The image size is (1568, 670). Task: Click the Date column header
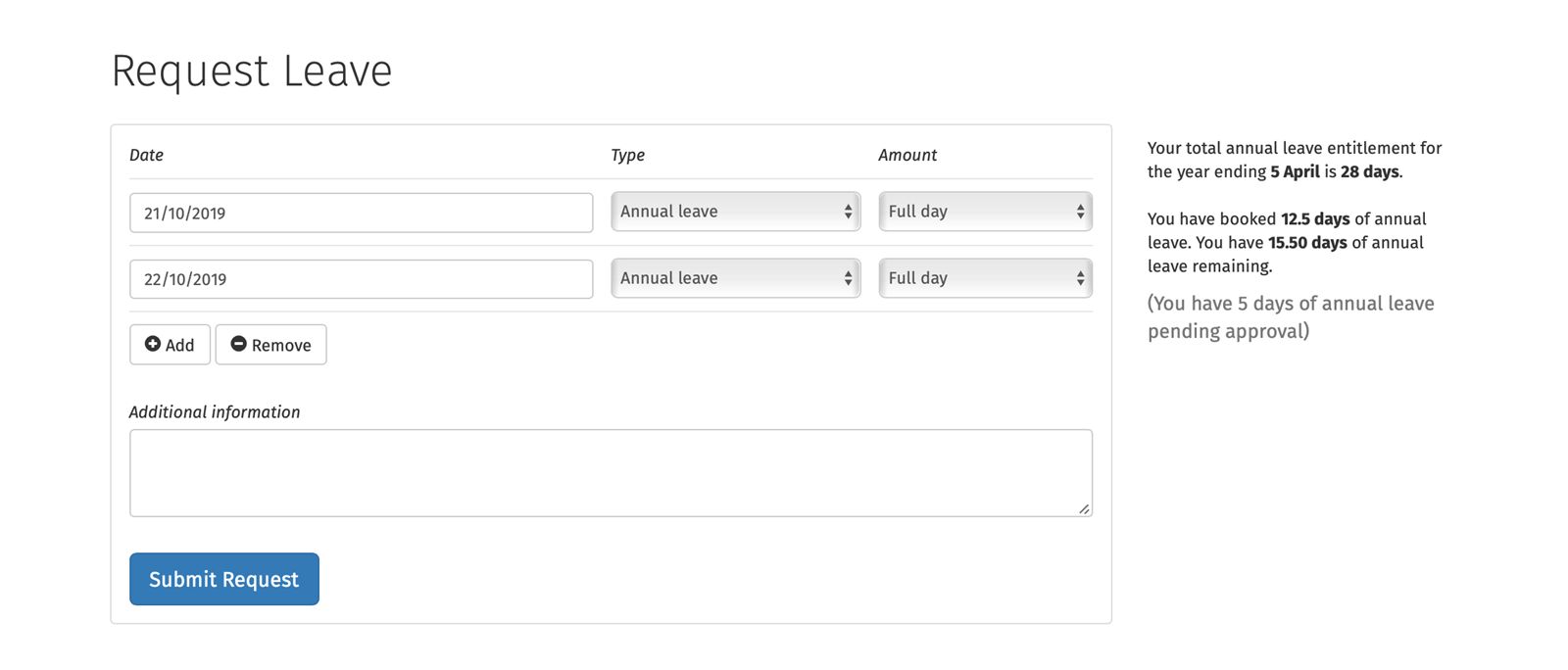click(146, 155)
